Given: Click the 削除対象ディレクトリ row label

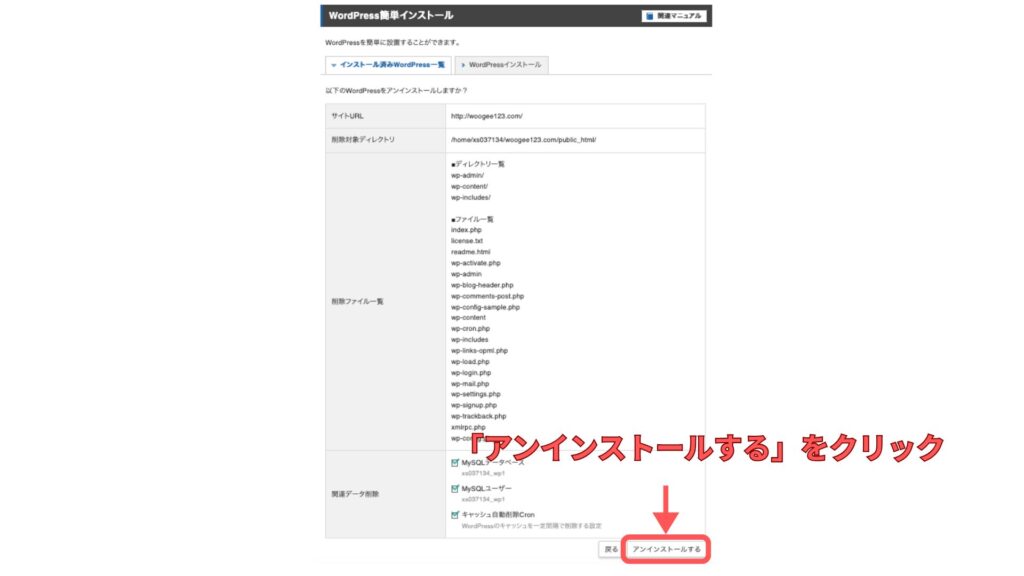Looking at the screenshot, I should point(363,140).
